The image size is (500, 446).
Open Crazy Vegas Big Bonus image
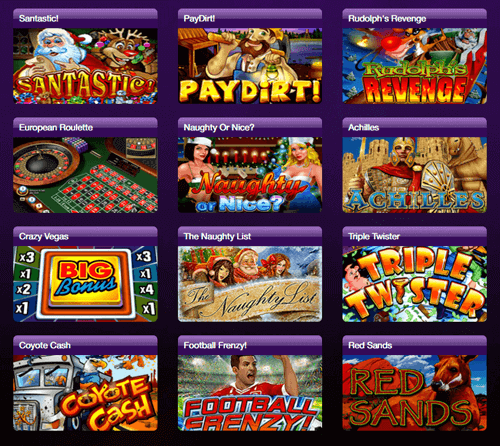point(85,284)
